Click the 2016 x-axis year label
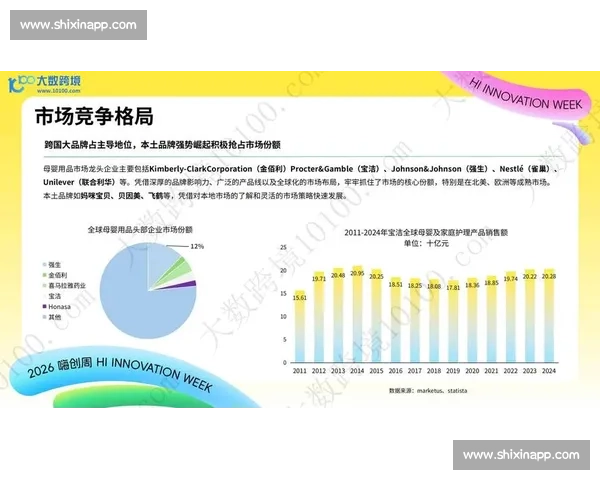The height and width of the screenshot is (480, 600). coord(395,371)
